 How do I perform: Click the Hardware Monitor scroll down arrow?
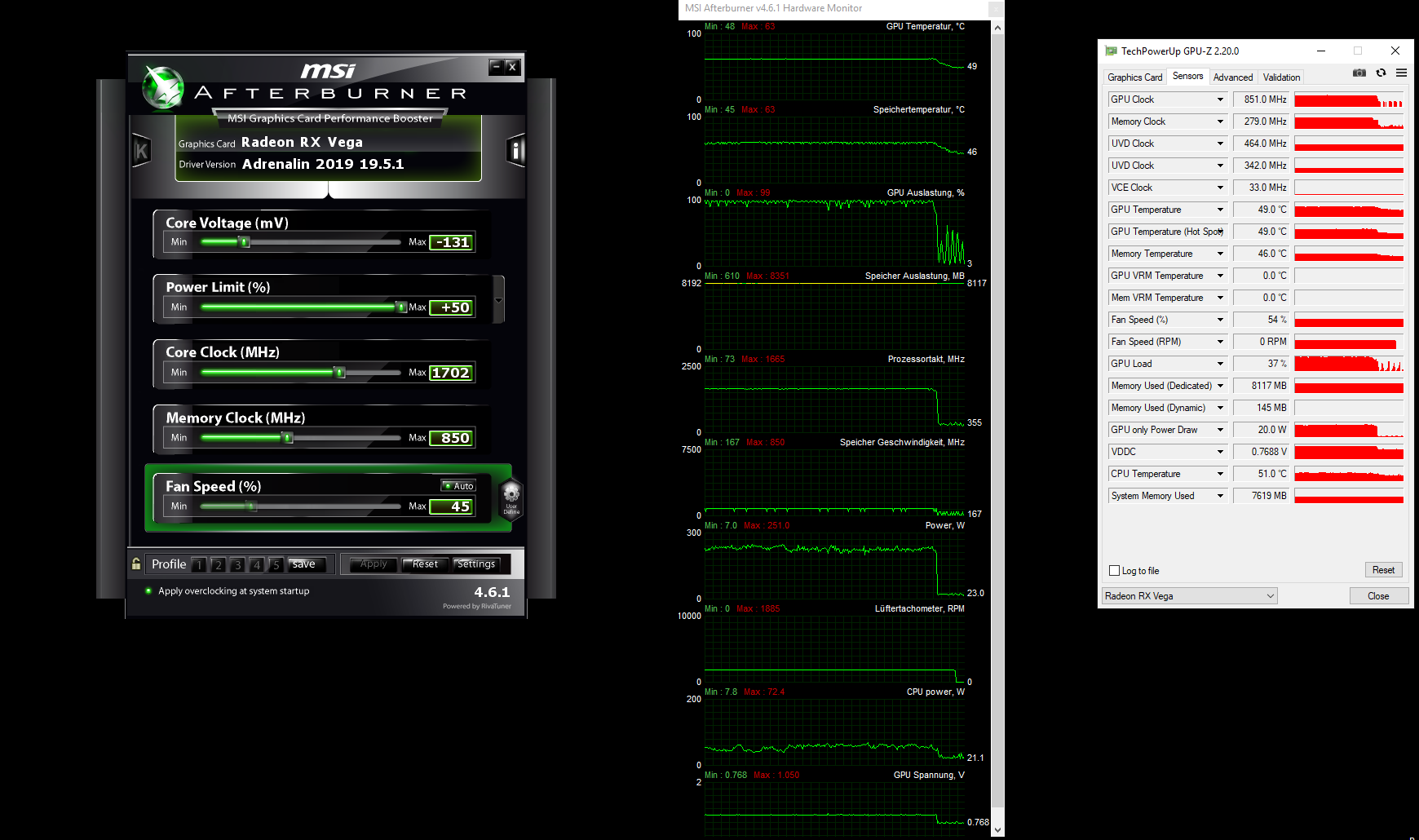pyautogui.click(x=998, y=830)
